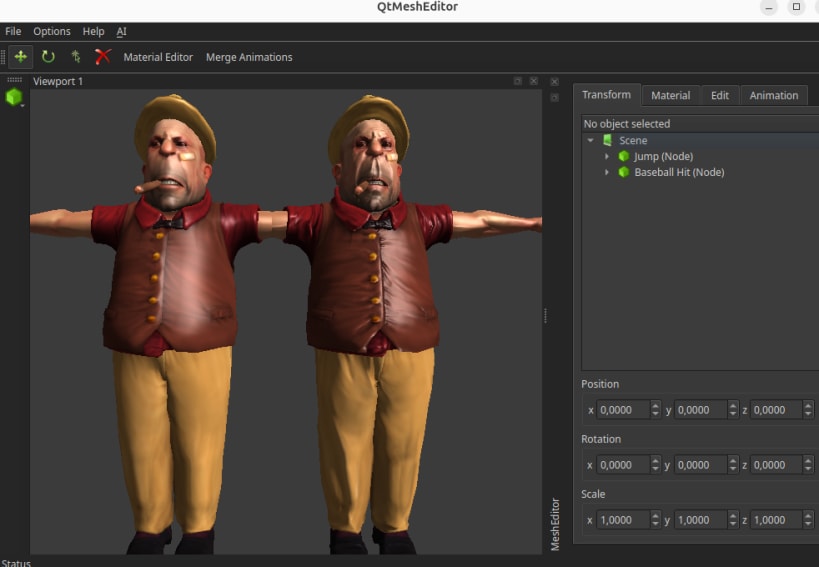Open the File menu
Screen dimensions: 819x567
pos(13,31)
